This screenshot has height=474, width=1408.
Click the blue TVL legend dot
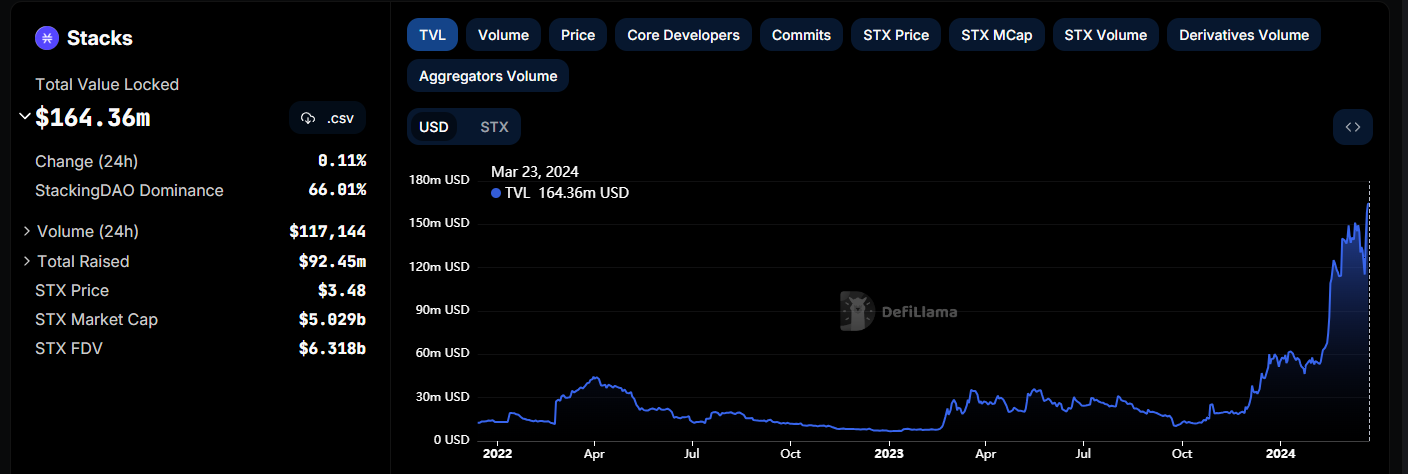[x=496, y=193]
